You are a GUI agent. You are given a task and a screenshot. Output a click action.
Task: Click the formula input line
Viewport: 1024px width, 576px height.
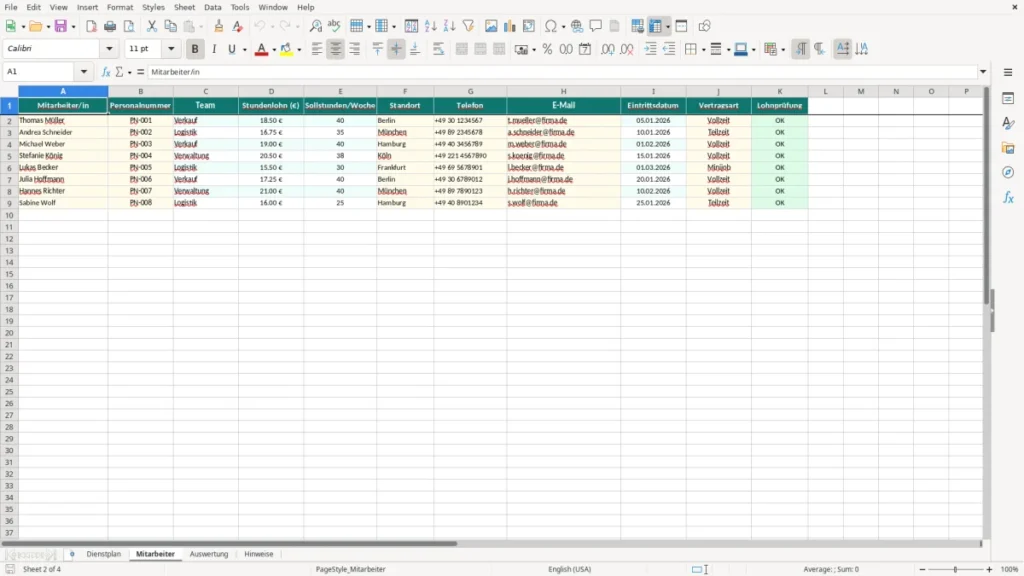coord(562,72)
